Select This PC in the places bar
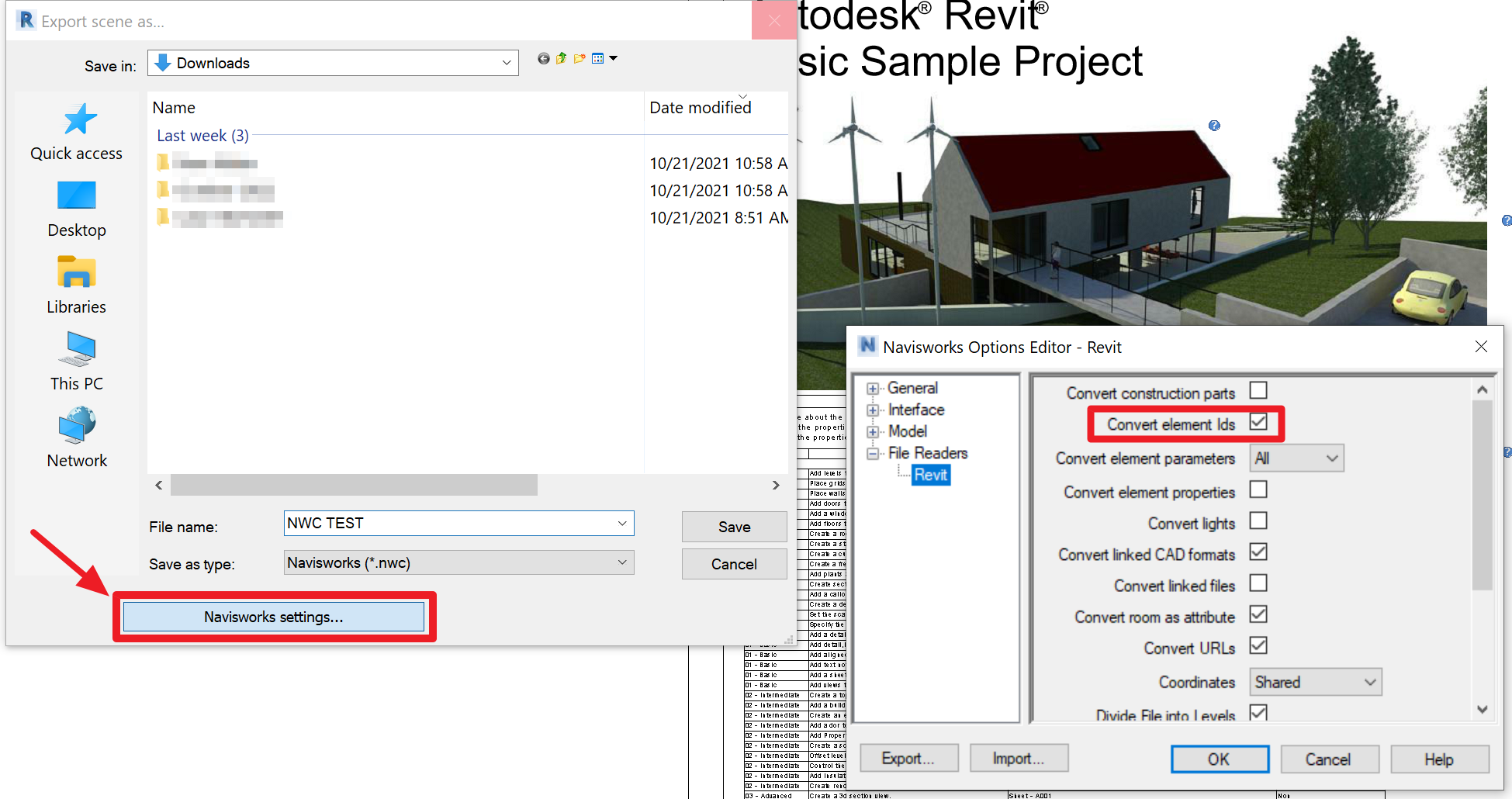 tap(77, 362)
